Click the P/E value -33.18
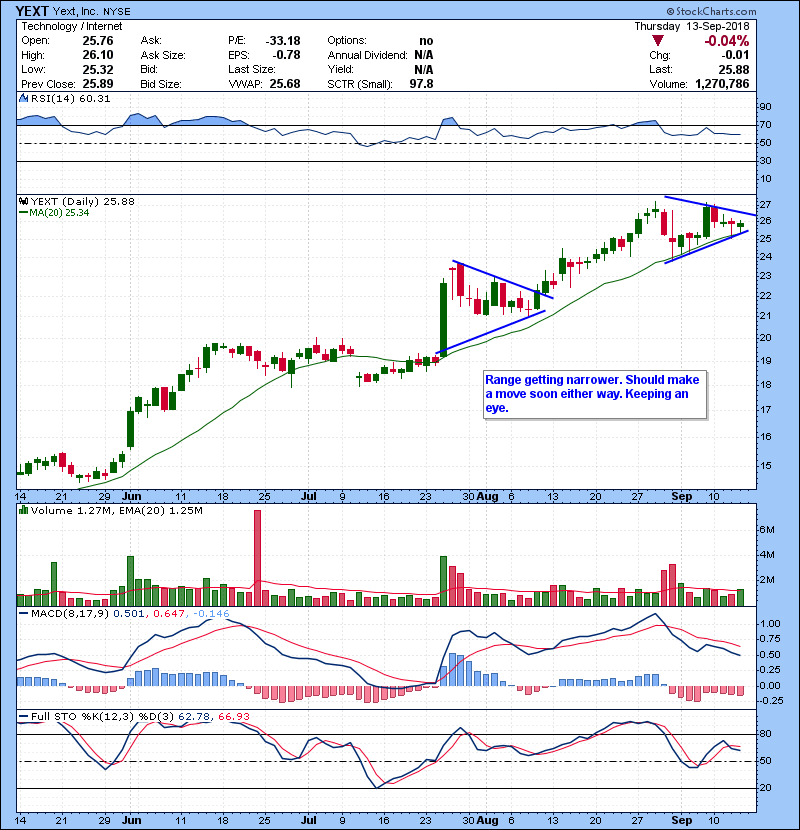This screenshot has height=830, width=800. click(x=283, y=41)
